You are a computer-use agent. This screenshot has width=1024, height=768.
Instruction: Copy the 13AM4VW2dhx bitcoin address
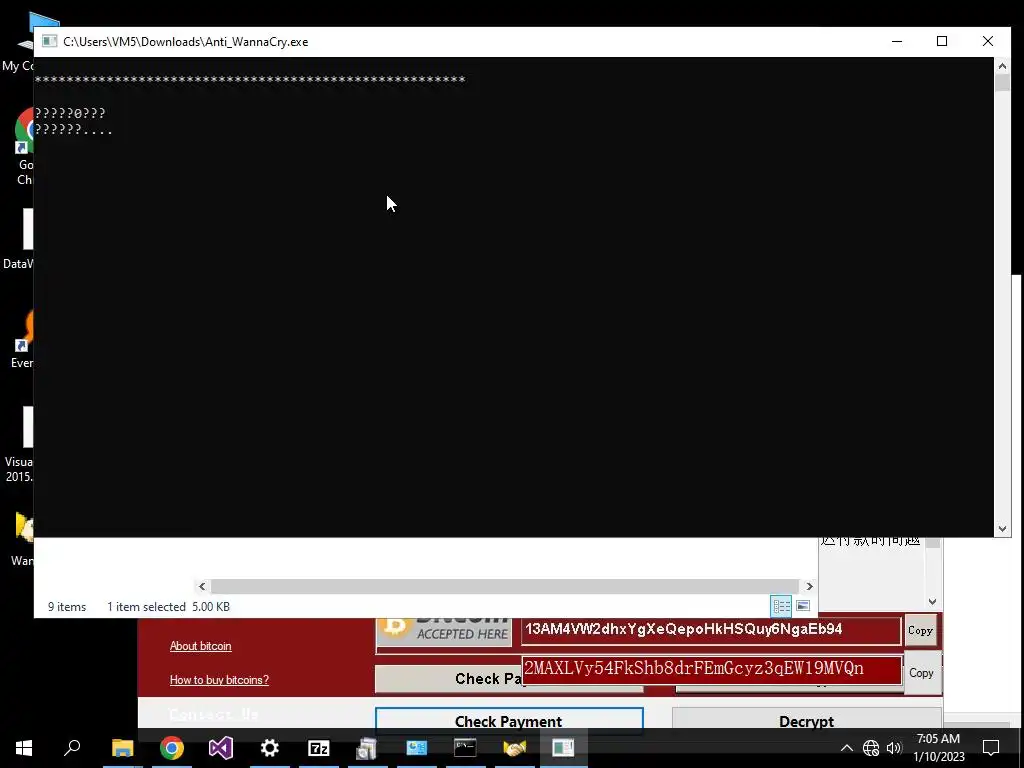pos(920,630)
